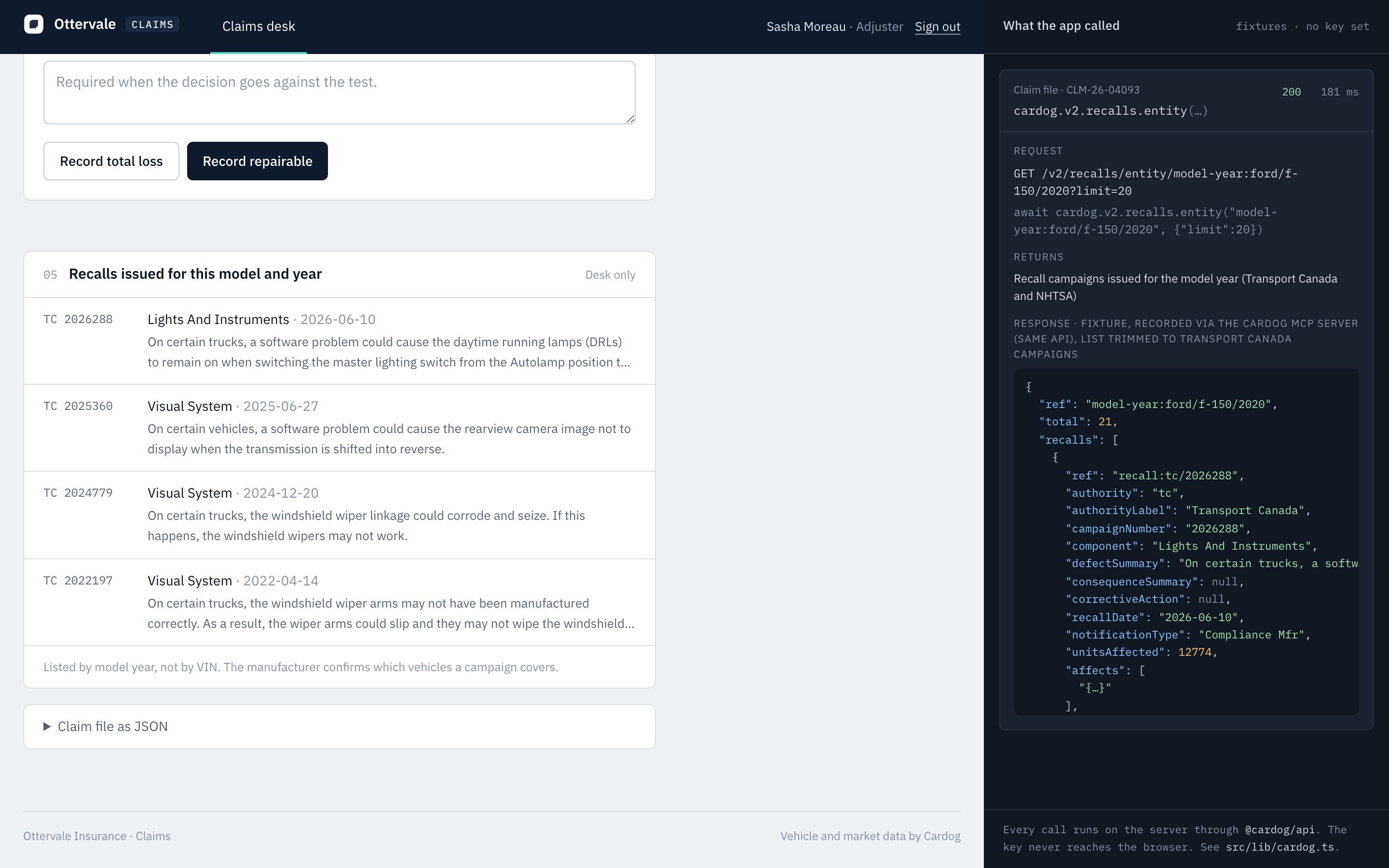Click the cardog.v2.recalls.entity call name

coord(1111,111)
